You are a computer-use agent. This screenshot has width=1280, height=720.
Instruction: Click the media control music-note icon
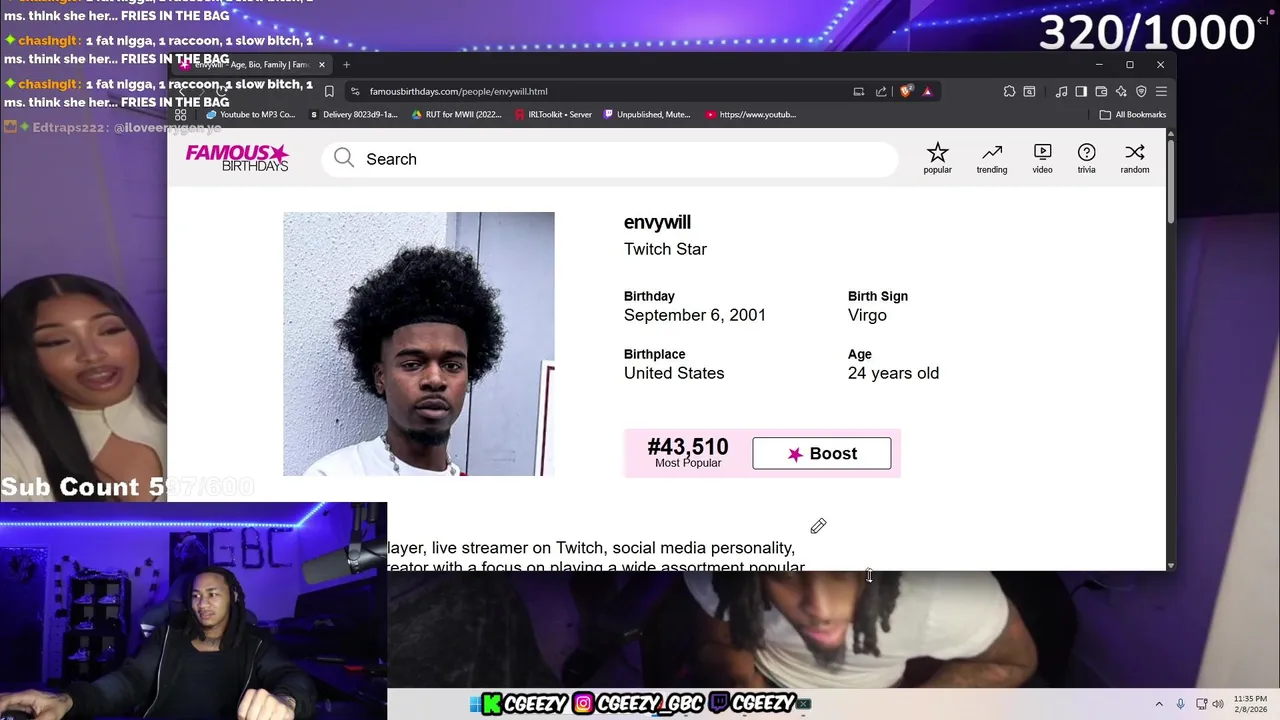pyautogui.click(x=1061, y=91)
